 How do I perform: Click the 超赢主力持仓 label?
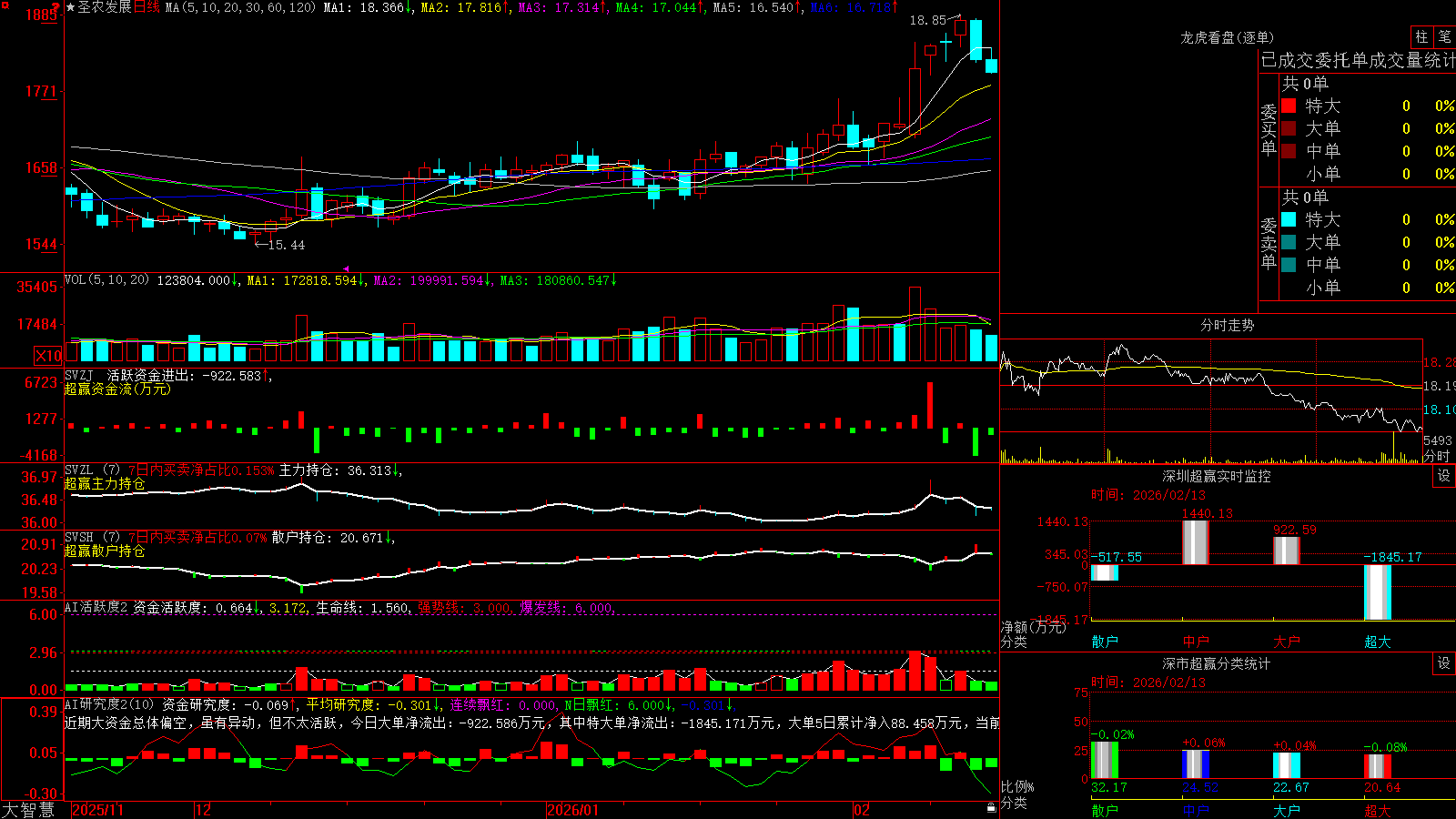(105, 483)
